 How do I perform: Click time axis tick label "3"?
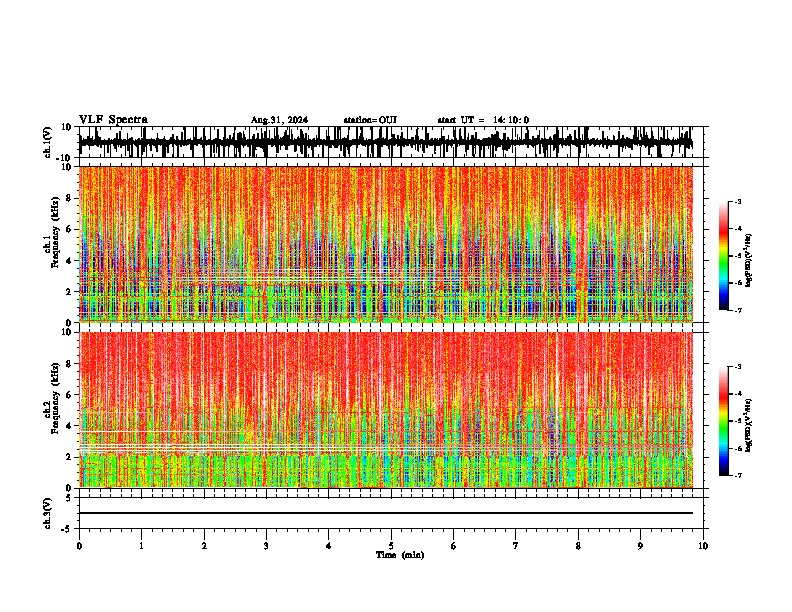[x=266, y=546]
